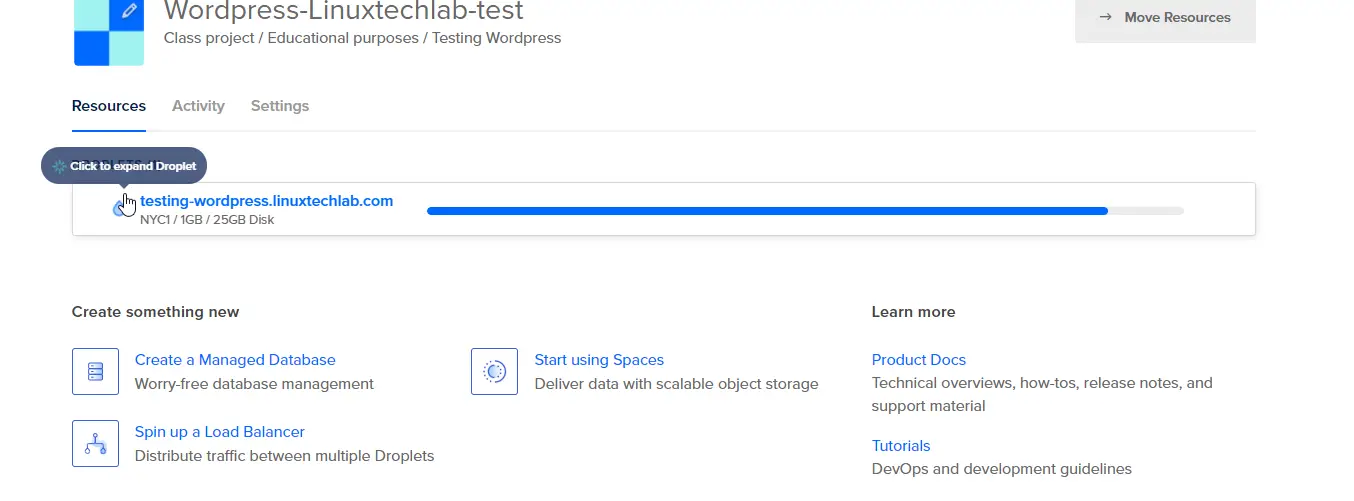Go to the Settings tab
This screenshot has width=1354, height=501.
[280, 106]
